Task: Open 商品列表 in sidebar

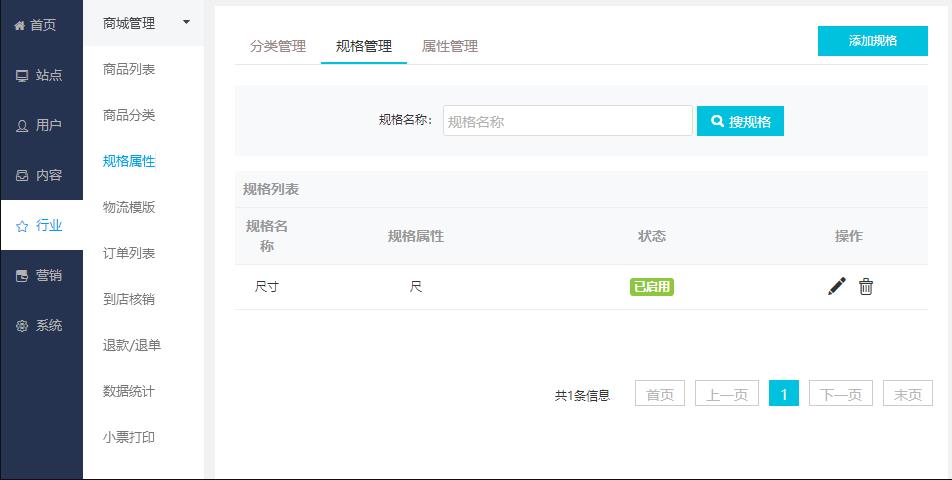Action: coord(129,69)
